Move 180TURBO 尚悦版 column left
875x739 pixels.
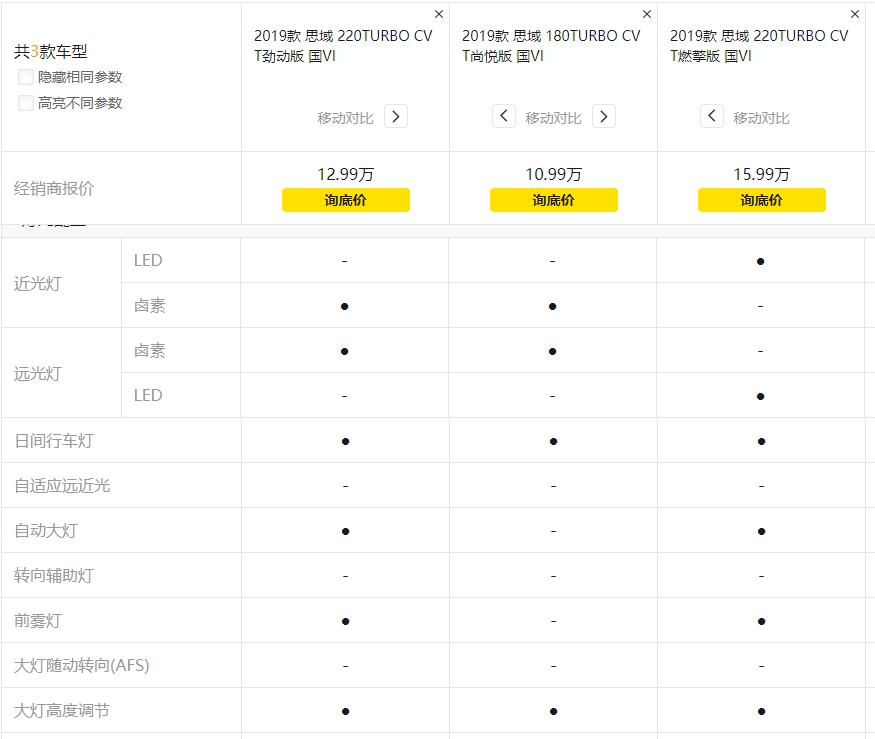(504, 117)
